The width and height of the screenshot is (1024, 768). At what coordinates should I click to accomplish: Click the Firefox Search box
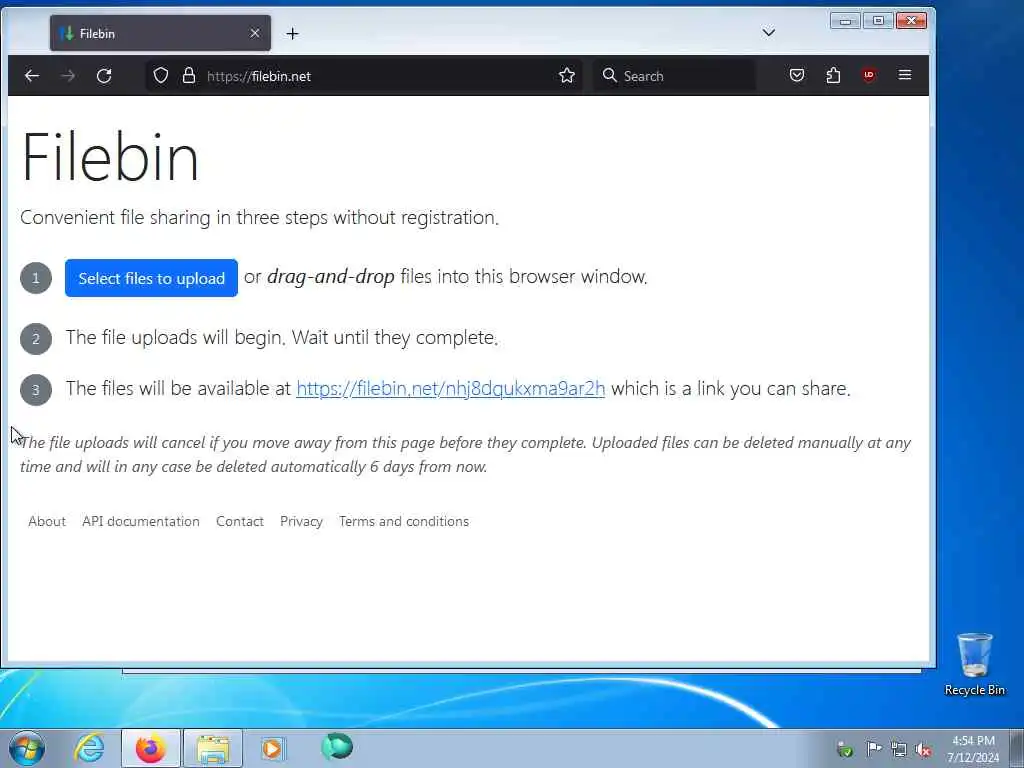(x=674, y=76)
